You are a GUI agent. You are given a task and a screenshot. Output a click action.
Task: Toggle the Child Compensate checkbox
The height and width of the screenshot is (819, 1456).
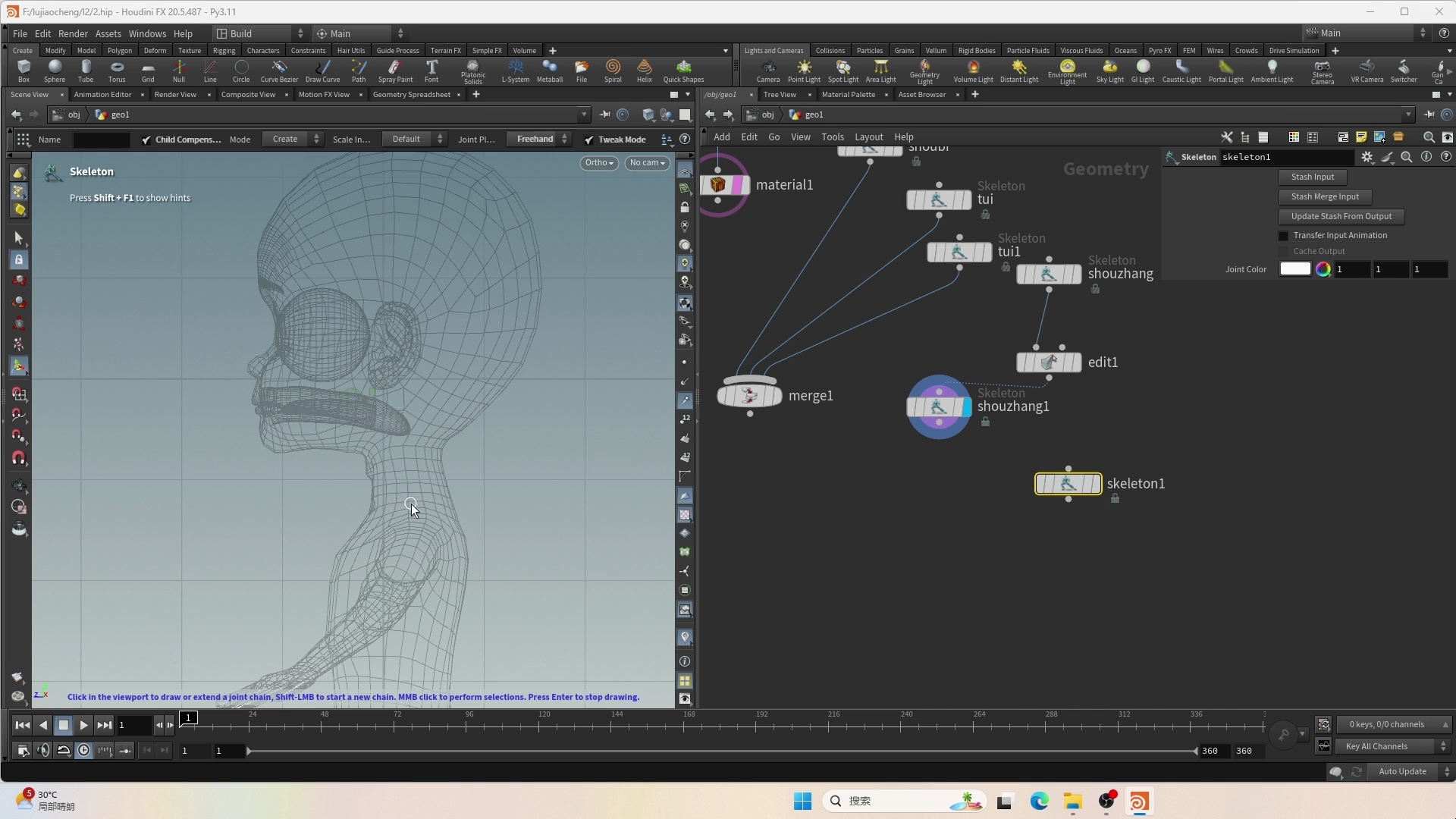pos(146,140)
